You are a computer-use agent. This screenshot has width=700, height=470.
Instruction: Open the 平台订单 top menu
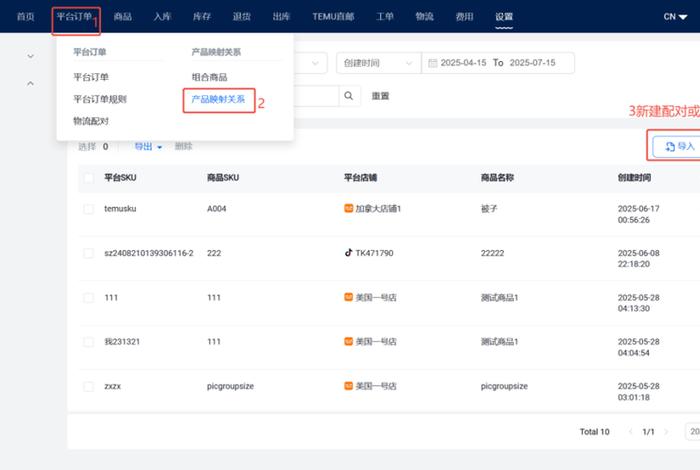pos(74,17)
